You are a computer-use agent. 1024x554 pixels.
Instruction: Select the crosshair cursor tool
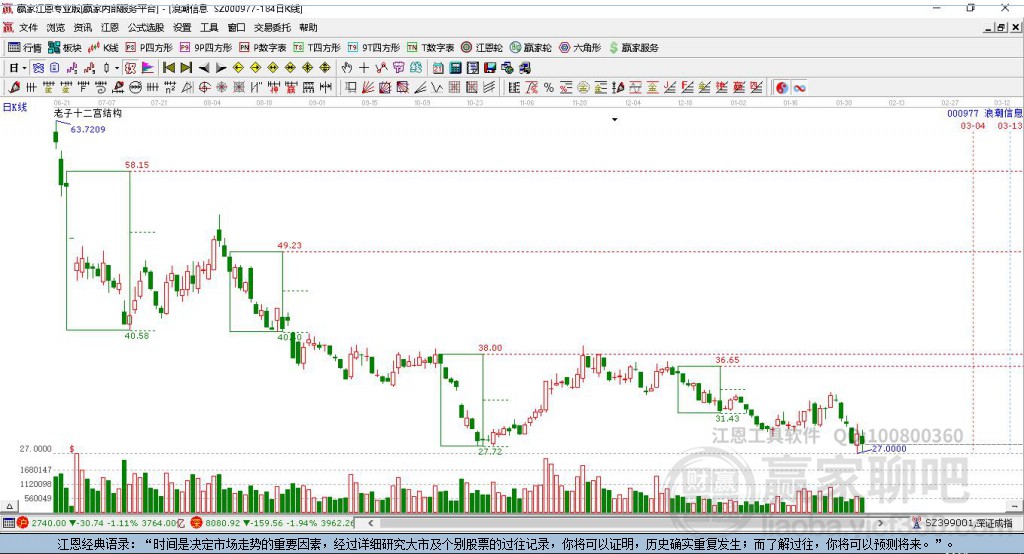coord(364,68)
